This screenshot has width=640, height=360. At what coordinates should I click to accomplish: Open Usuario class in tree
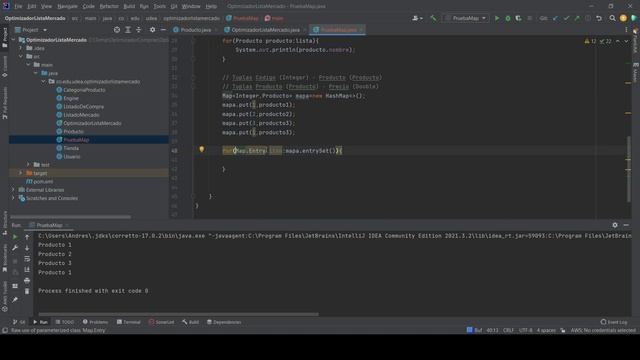coord(72,156)
